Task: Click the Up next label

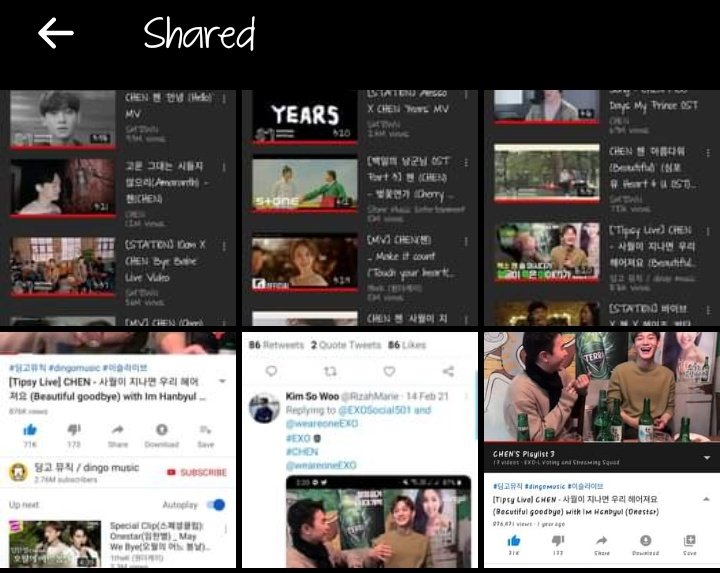Action: 24,505
